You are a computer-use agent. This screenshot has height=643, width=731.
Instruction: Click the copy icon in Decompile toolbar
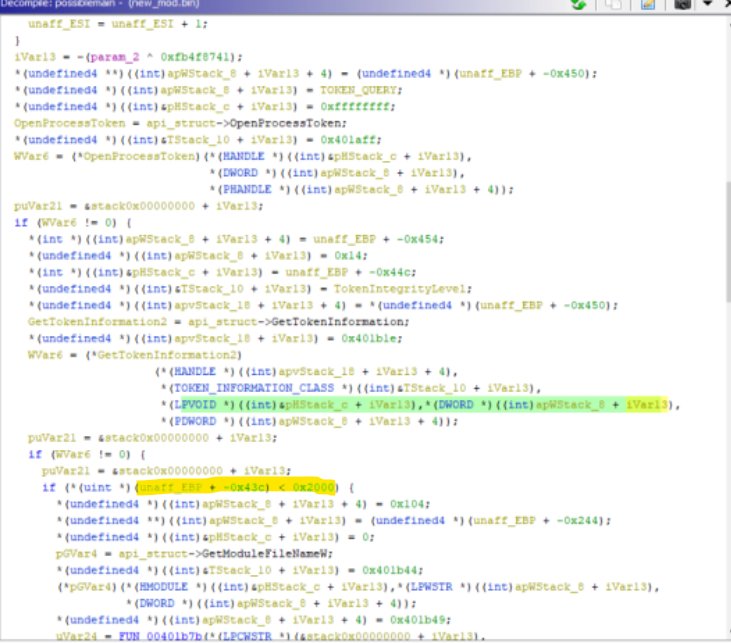tap(614, 4)
